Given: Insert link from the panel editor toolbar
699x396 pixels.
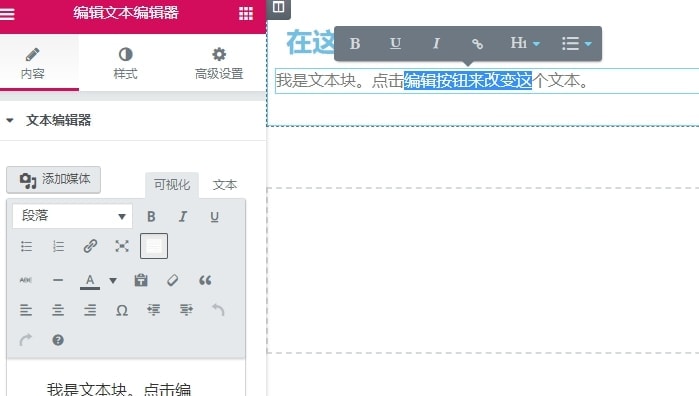Looking at the screenshot, I should [x=90, y=246].
